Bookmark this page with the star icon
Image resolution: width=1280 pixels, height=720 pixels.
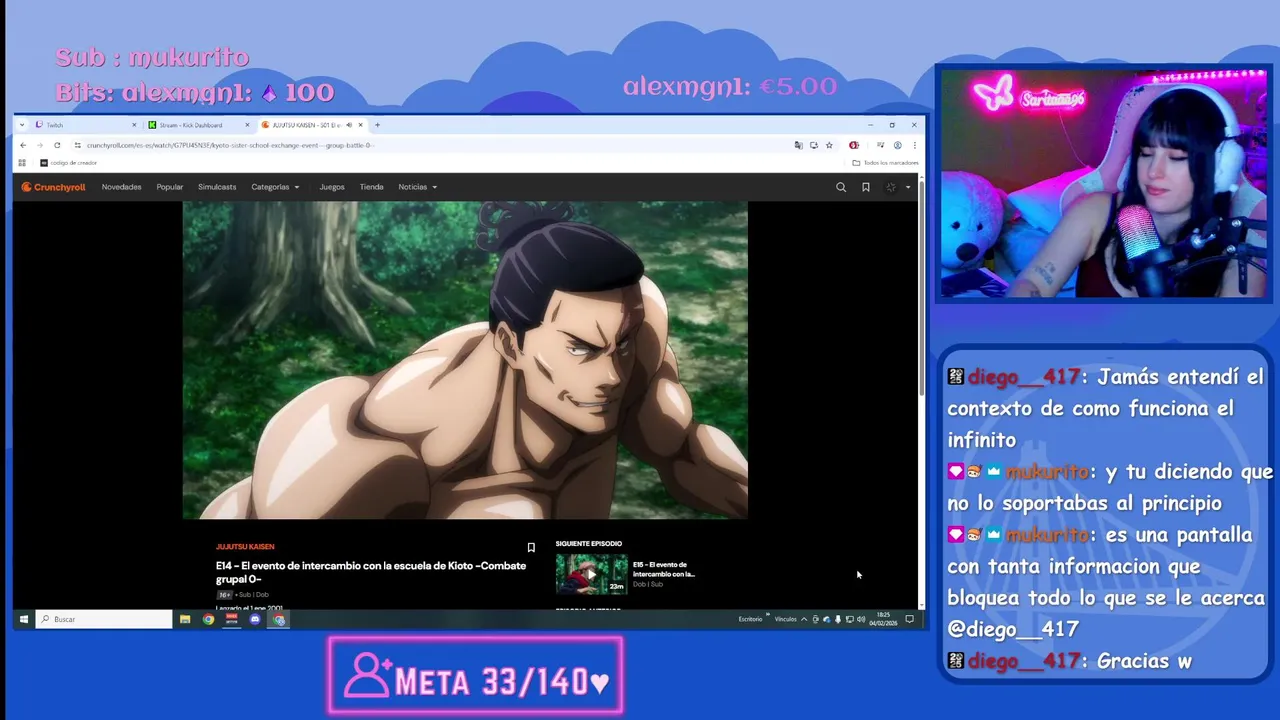(829, 145)
